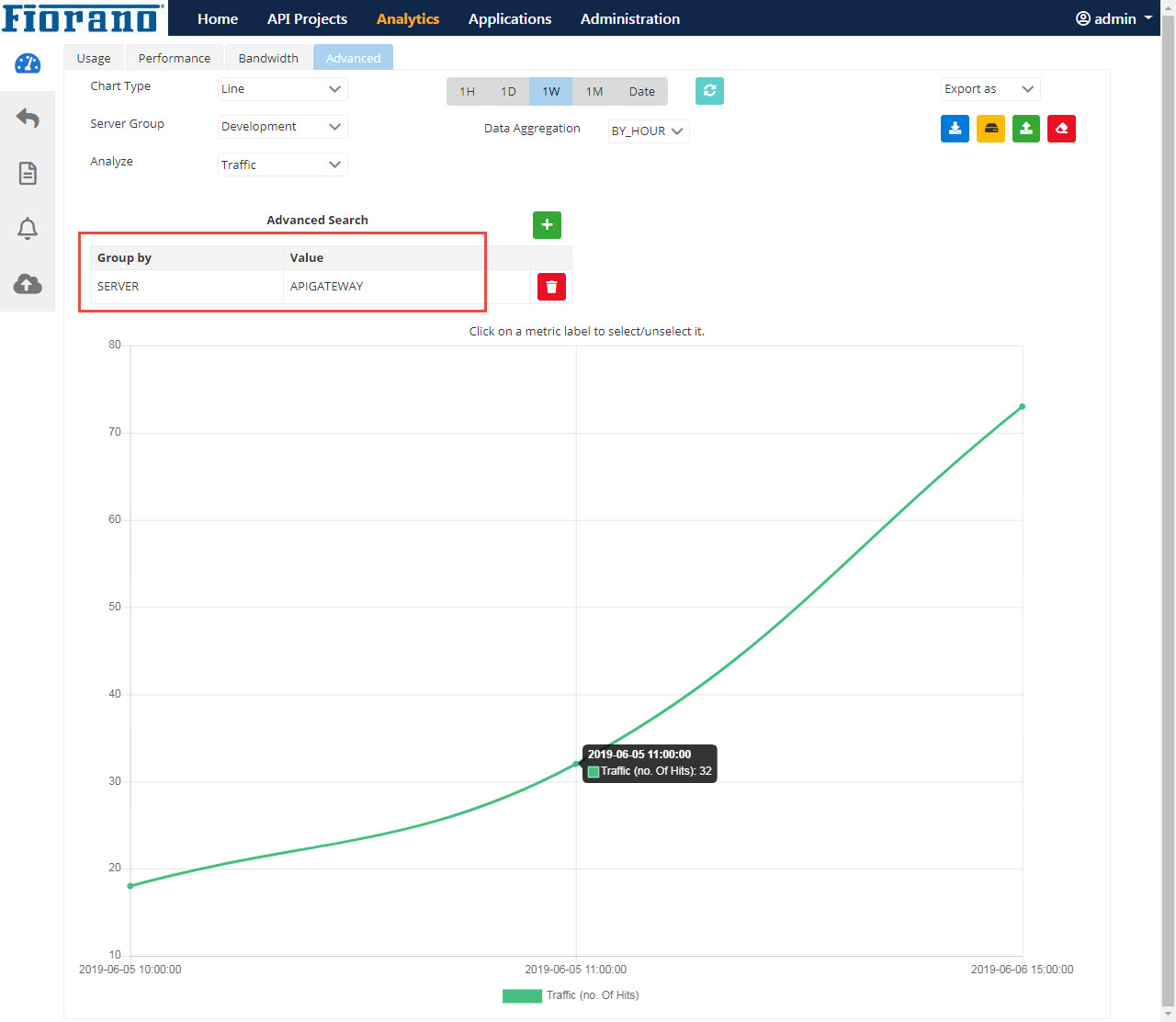Click the yellow storage drive icon button

pyautogui.click(x=990, y=129)
